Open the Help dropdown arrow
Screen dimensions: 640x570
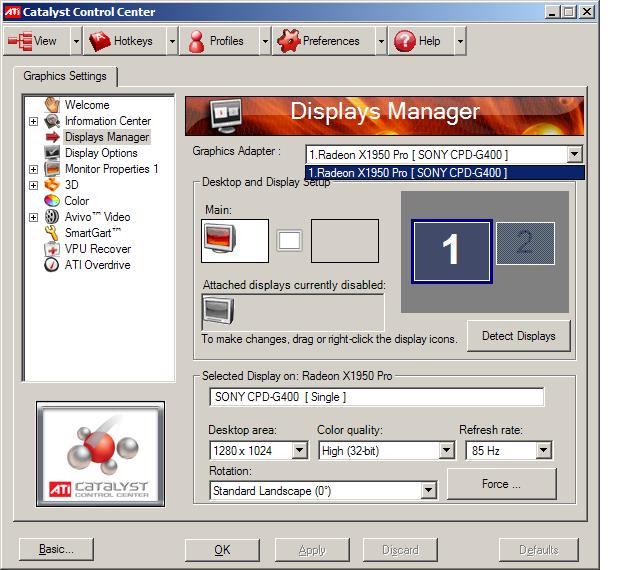pos(460,41)
